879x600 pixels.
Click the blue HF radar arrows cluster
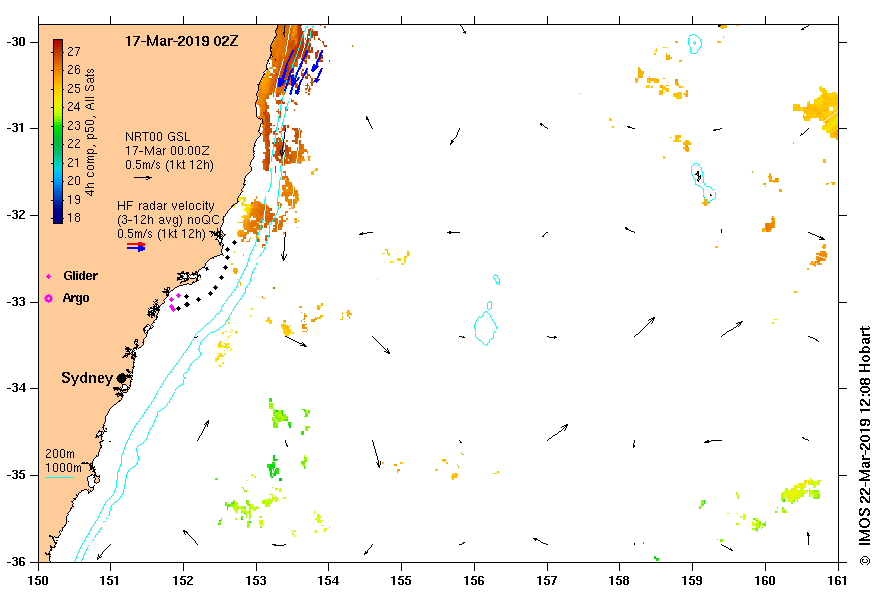(x=300, y=70)
